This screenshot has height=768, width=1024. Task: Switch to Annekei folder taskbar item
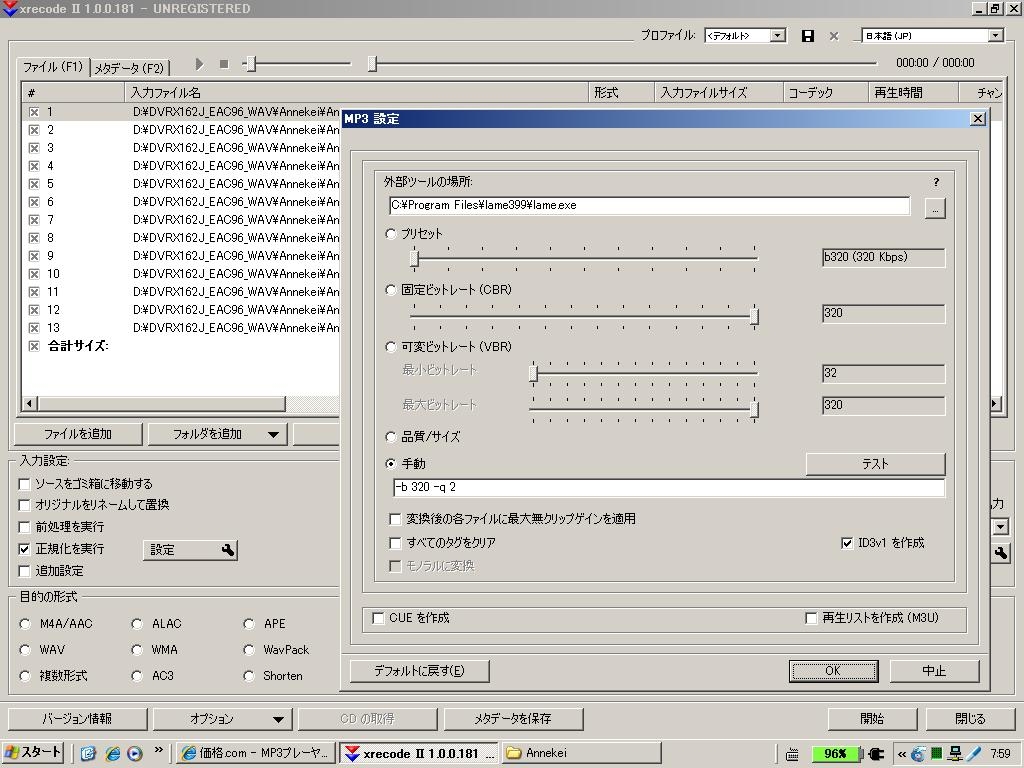point(581,753)
